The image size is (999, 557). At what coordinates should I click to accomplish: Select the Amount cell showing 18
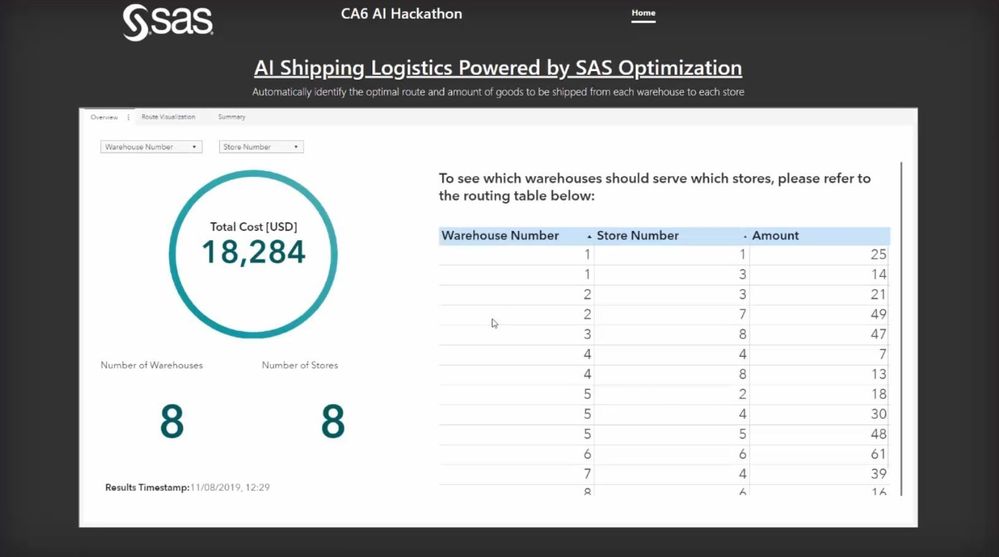coord(819,394)
